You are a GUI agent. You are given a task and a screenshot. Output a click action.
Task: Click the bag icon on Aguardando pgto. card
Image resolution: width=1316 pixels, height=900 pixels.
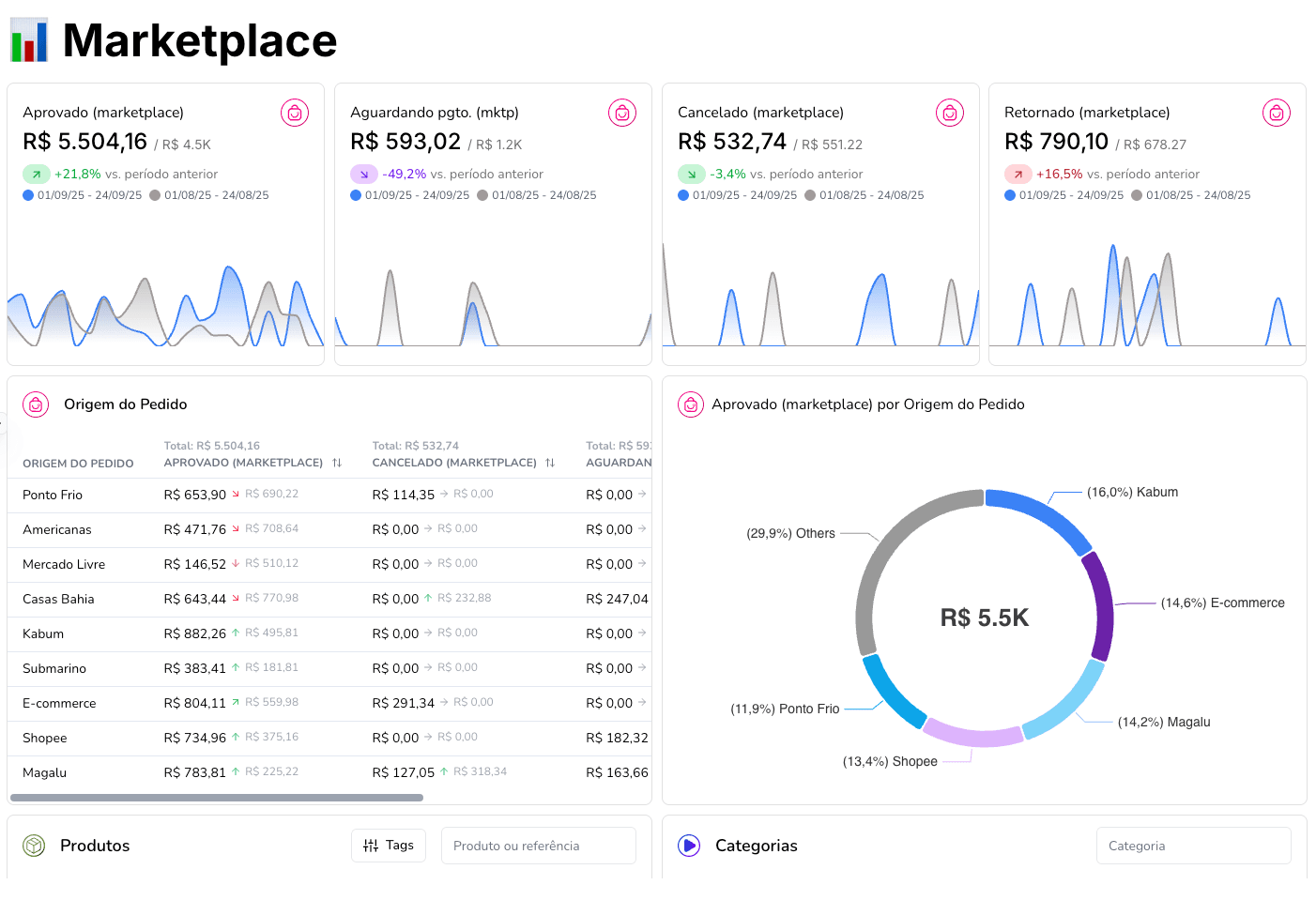tap(622, 113)
